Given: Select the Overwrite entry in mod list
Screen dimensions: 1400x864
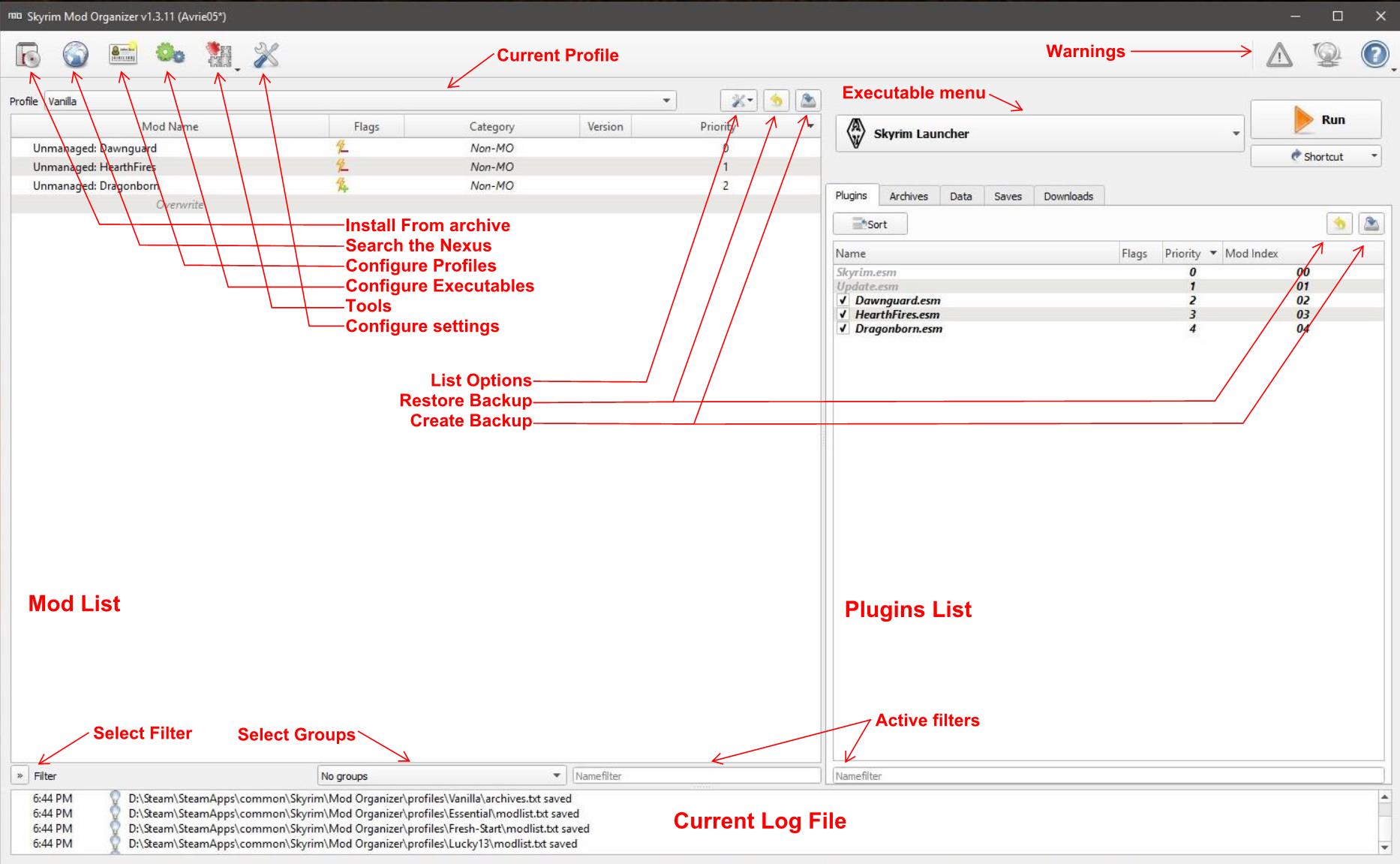Looking at the screenshot, I should (416, 204).
